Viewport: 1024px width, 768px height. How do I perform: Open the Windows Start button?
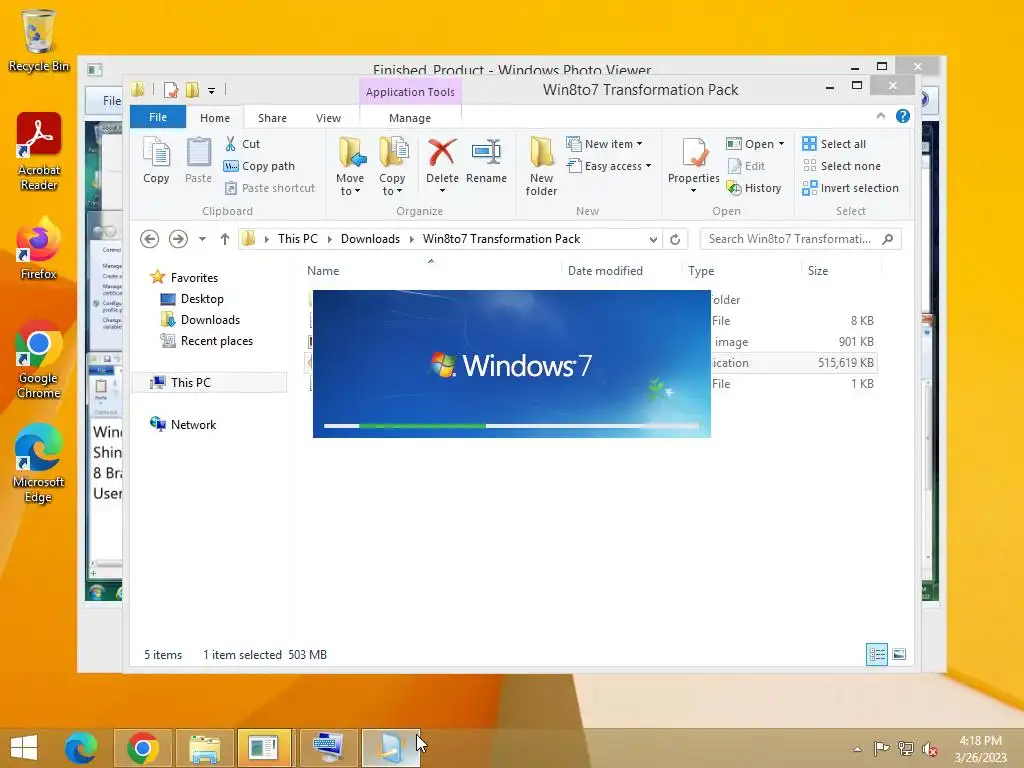pyautogui.click(x=24, y=748)
